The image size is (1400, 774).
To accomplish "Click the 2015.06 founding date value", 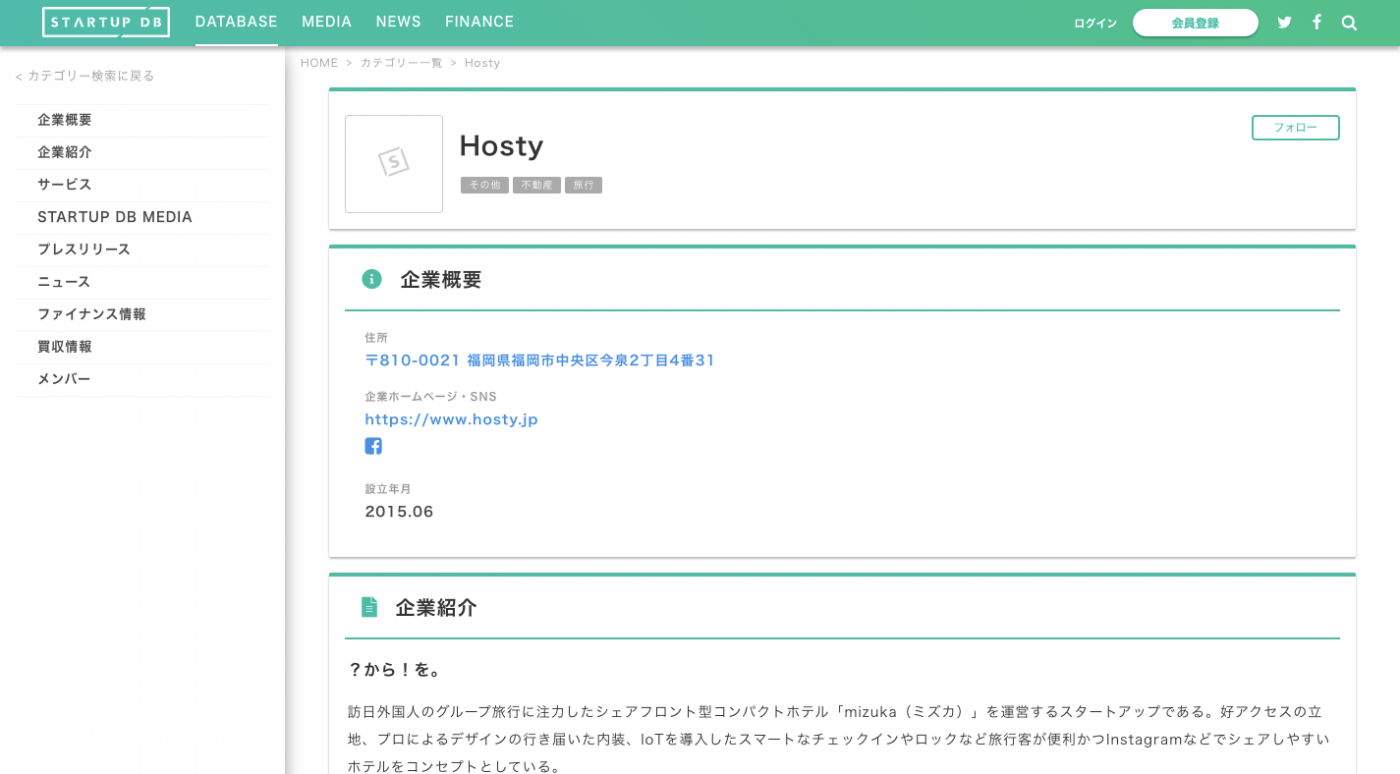I will click(x=399, y=511).
